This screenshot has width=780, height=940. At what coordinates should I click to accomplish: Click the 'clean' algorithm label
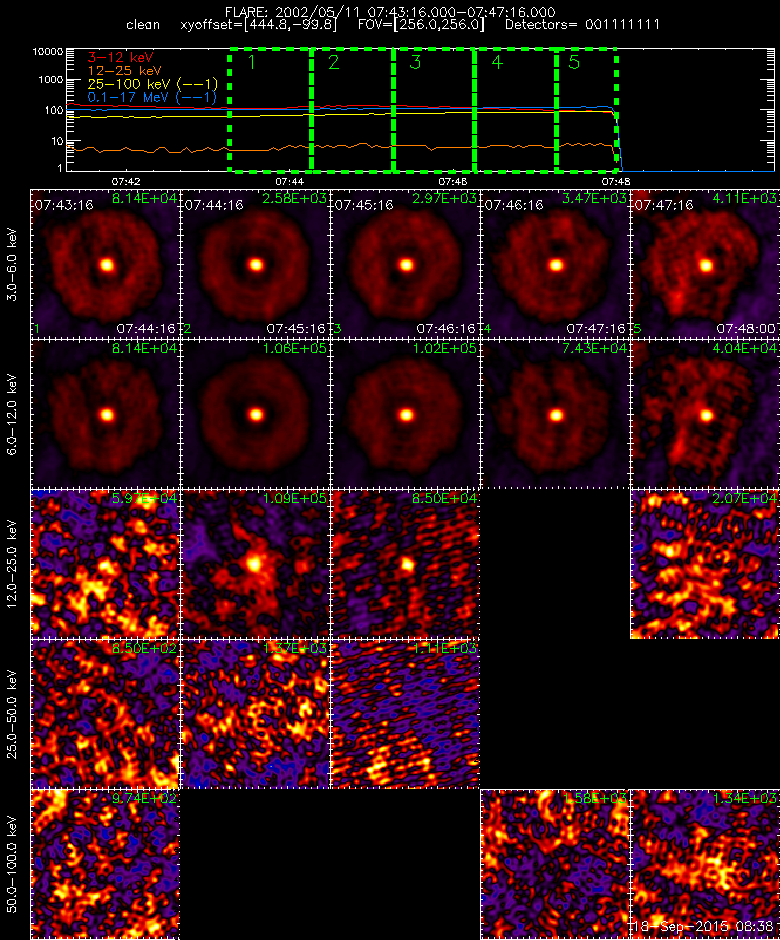tap(143, 25)
